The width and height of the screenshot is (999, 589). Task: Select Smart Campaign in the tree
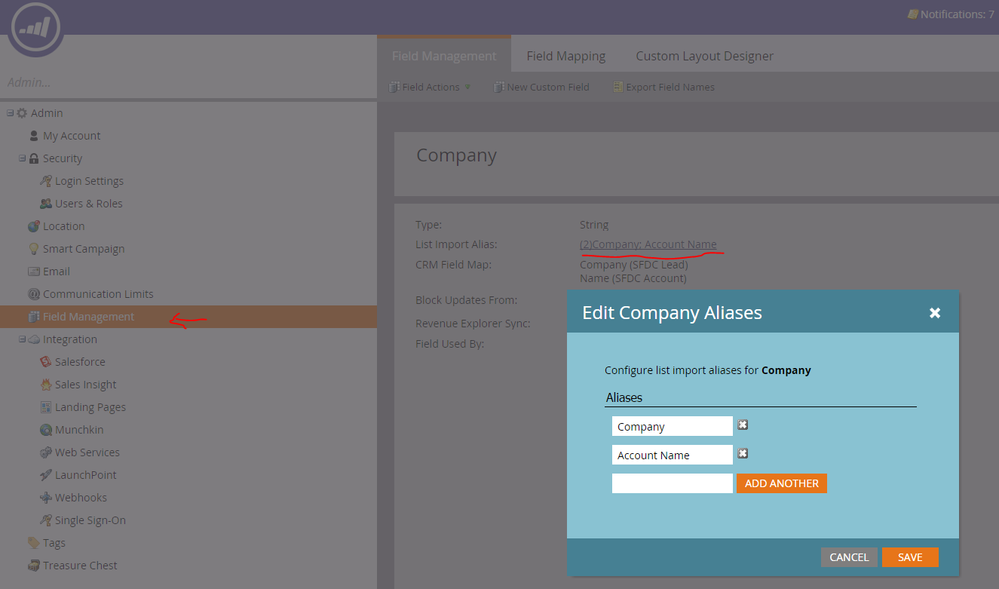pos(83,249)
